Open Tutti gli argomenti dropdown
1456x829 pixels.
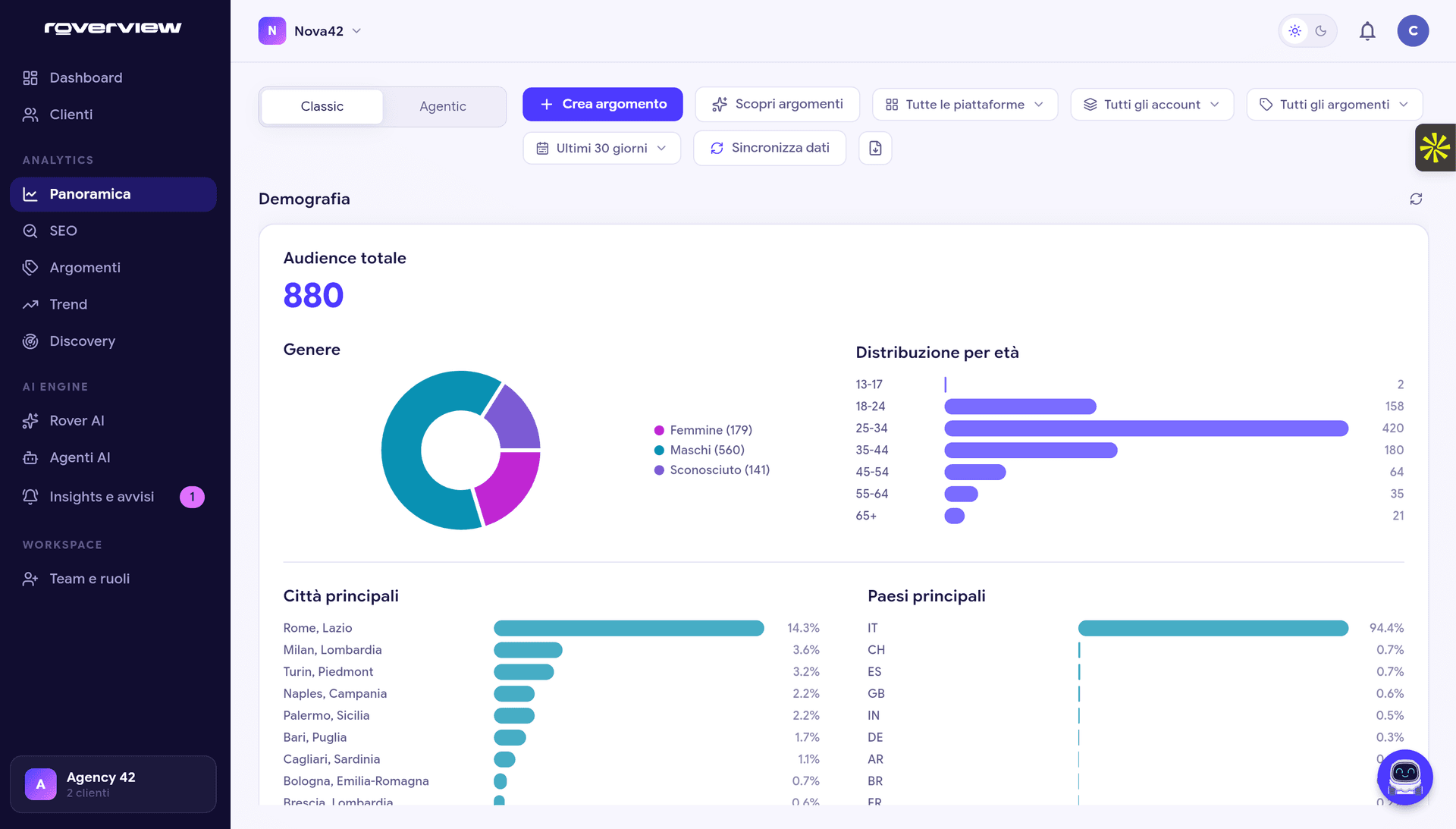(x=1335, y=105)
